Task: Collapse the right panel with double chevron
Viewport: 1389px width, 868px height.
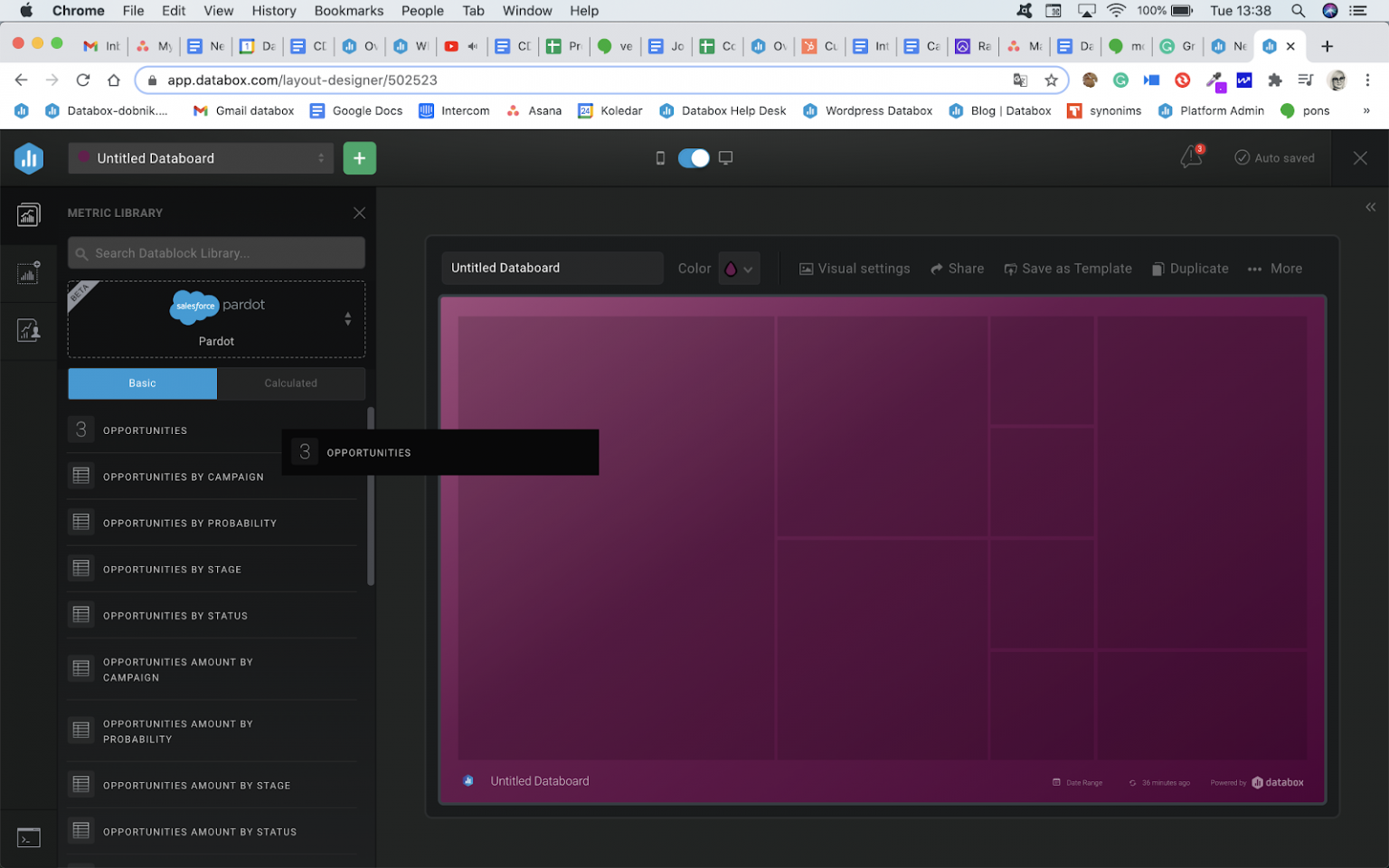Action: [1370, 207]
